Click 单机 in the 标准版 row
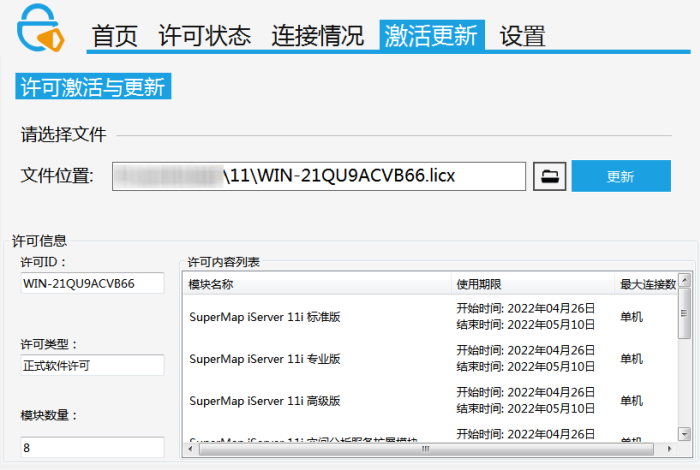Screen dimensions: 700x470 (x=631, y=317)
